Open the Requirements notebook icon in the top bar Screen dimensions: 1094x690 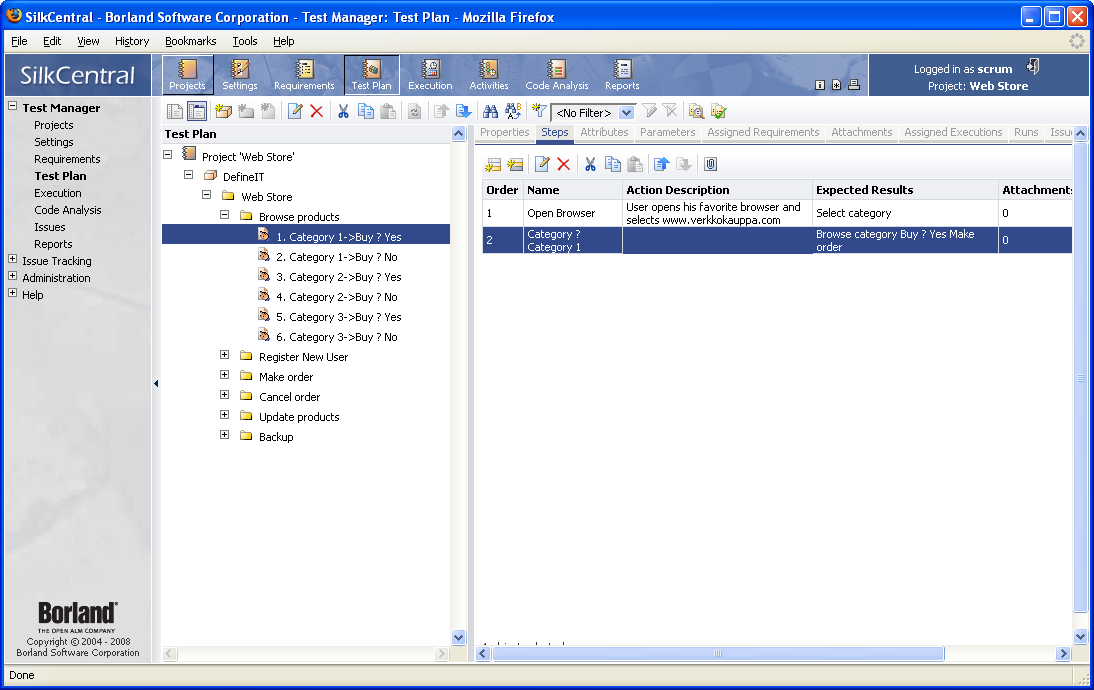click(304, 75)
